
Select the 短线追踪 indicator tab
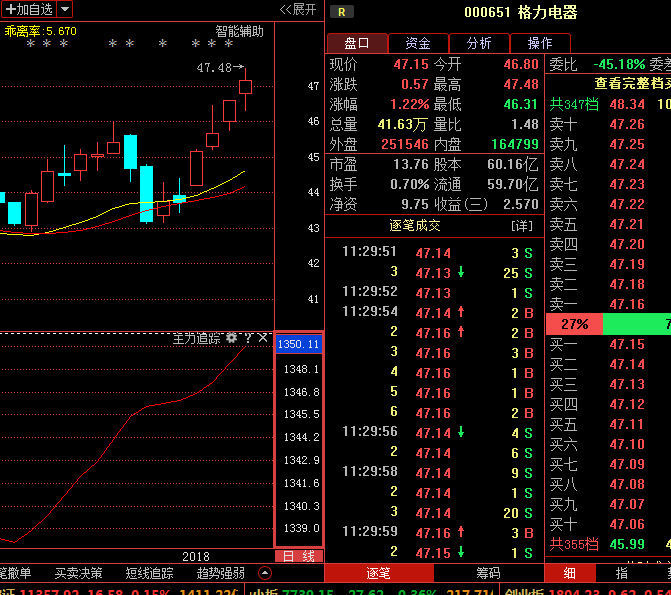[149, 573]
